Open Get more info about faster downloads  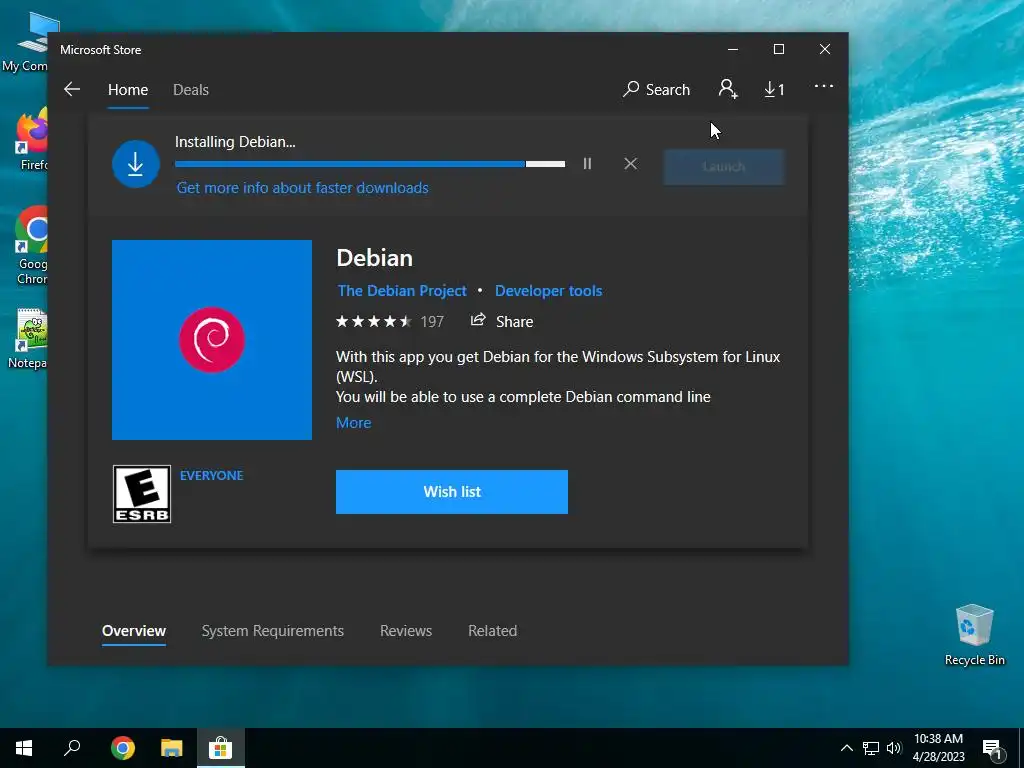[302, 188]
